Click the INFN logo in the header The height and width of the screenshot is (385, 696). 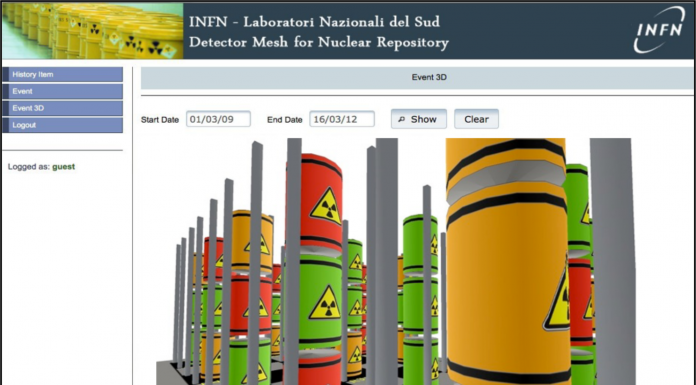click(659, 30)
